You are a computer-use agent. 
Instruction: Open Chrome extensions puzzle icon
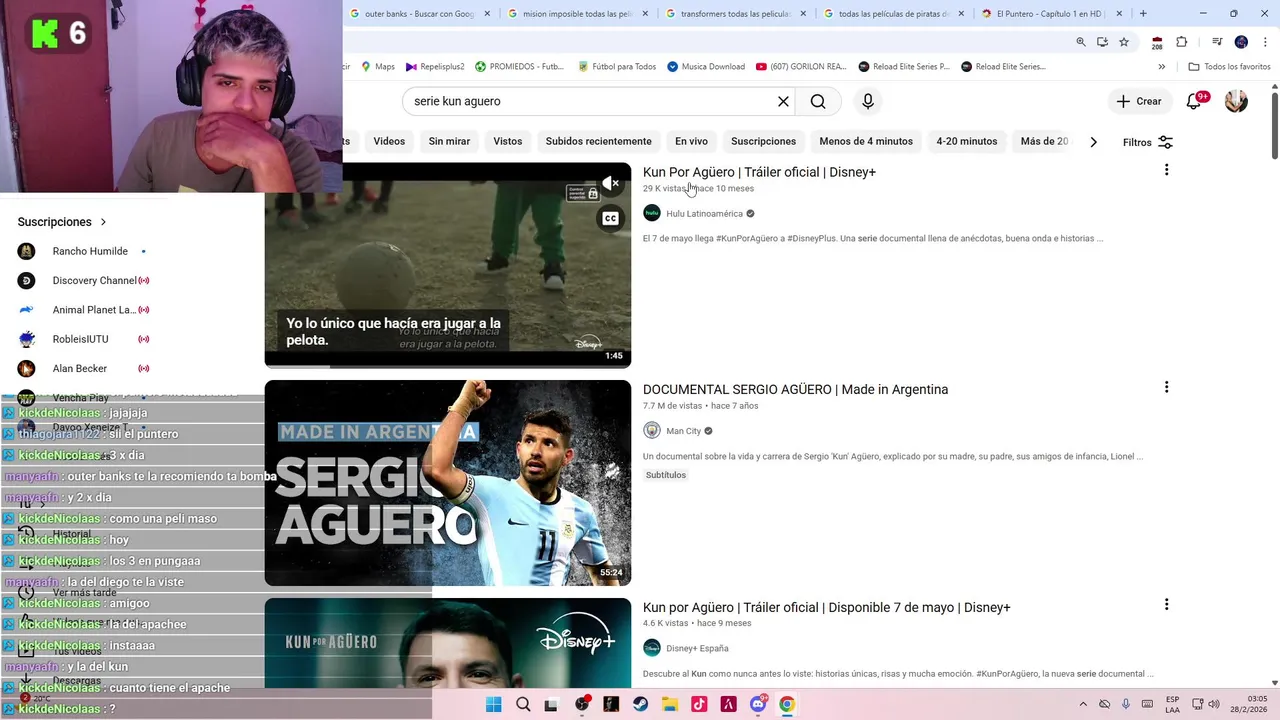tap(1181, 42)
